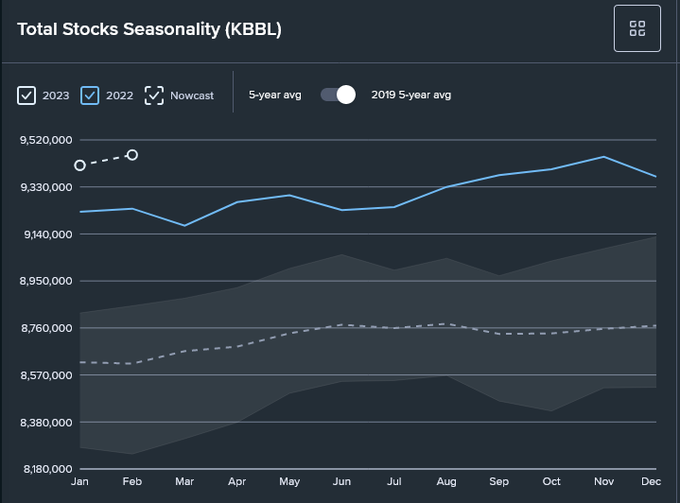Click the Feb nowcast data point
680x503 pixels.
coord(132,155)
